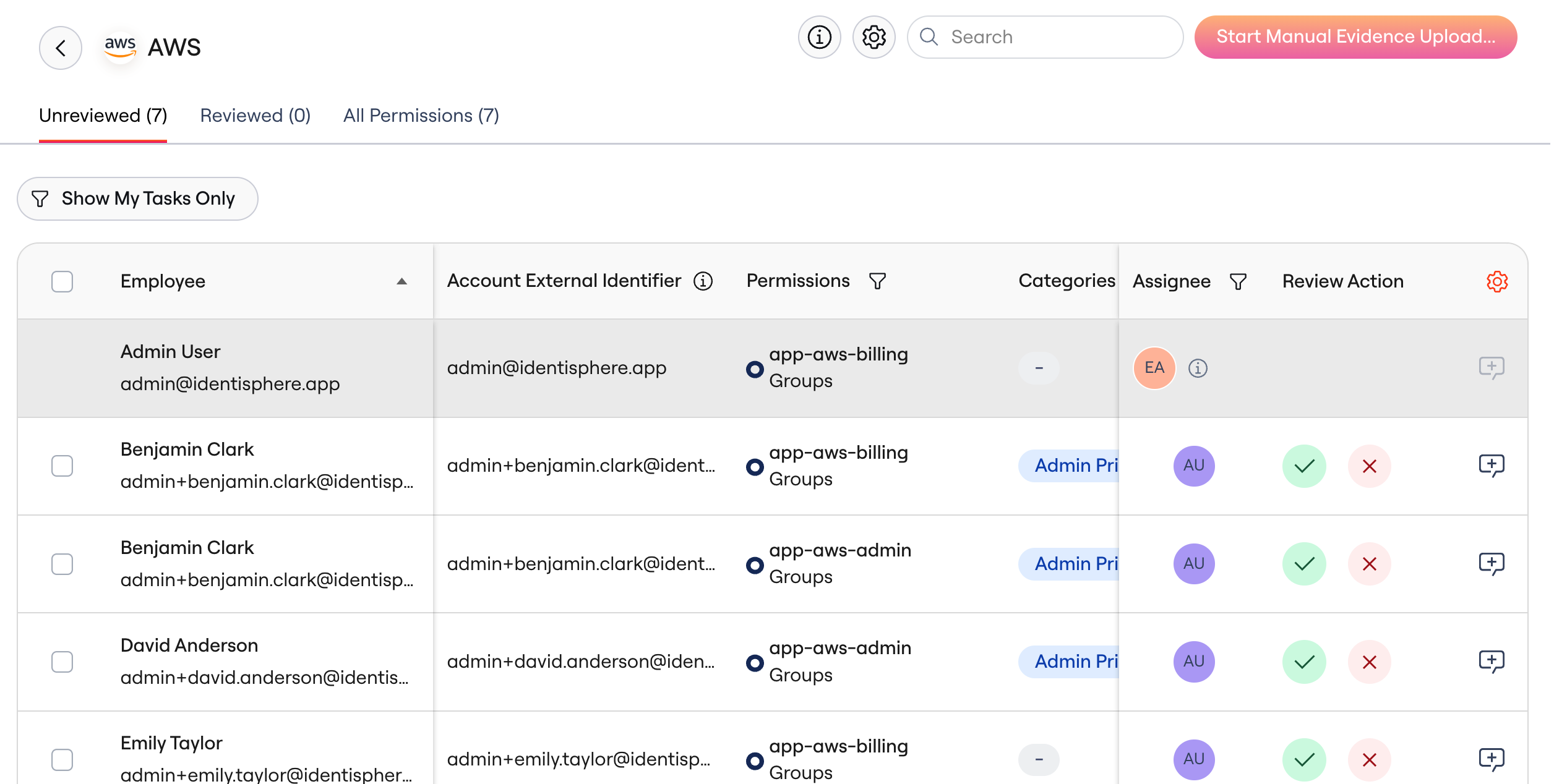Click info icon next to the EA assignee

coord(1198,368)
